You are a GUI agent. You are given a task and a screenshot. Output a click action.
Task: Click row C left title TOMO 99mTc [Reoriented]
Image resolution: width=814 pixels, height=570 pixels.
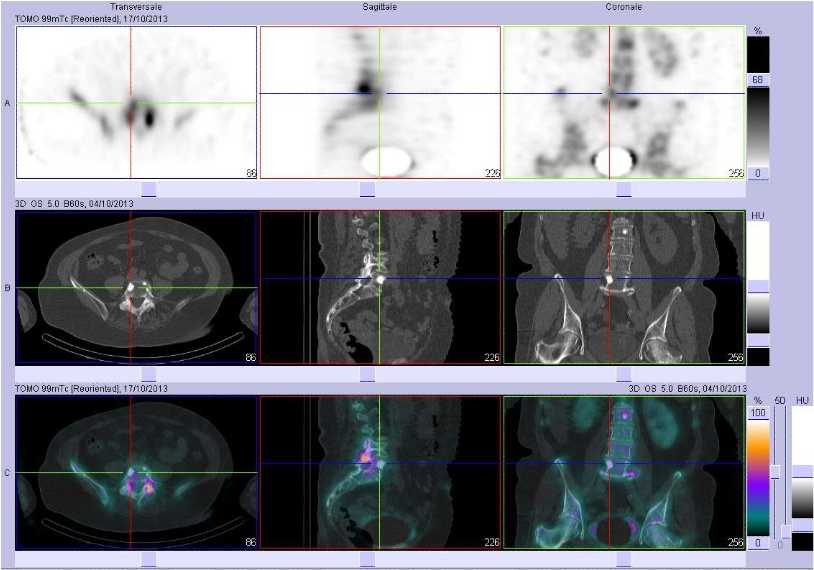[68, 388]
